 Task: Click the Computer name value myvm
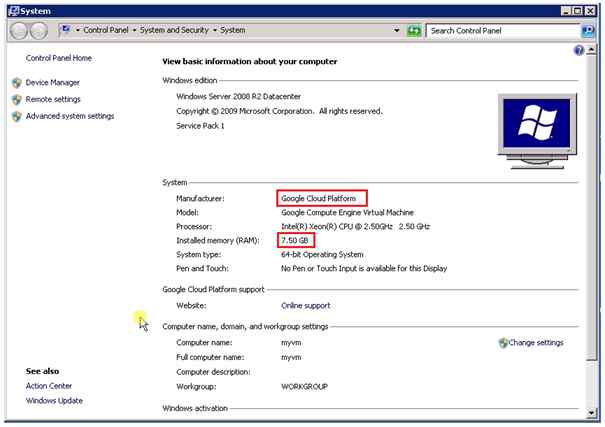[291, 343]
